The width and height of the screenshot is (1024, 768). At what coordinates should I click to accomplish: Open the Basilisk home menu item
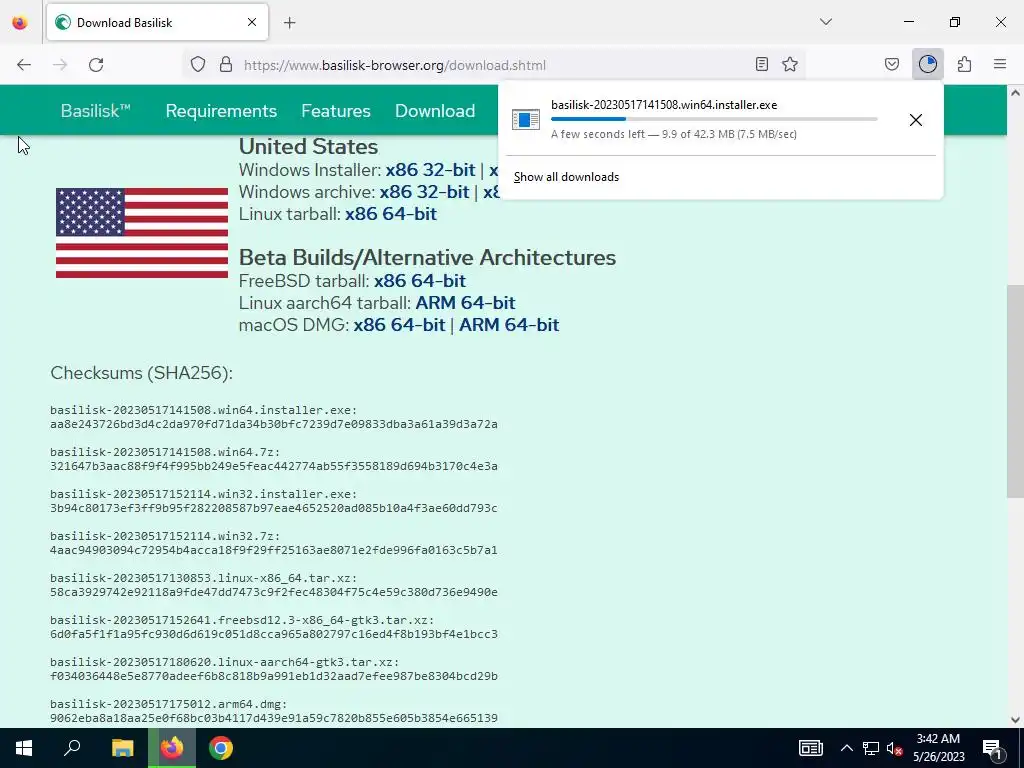(95, 111)
